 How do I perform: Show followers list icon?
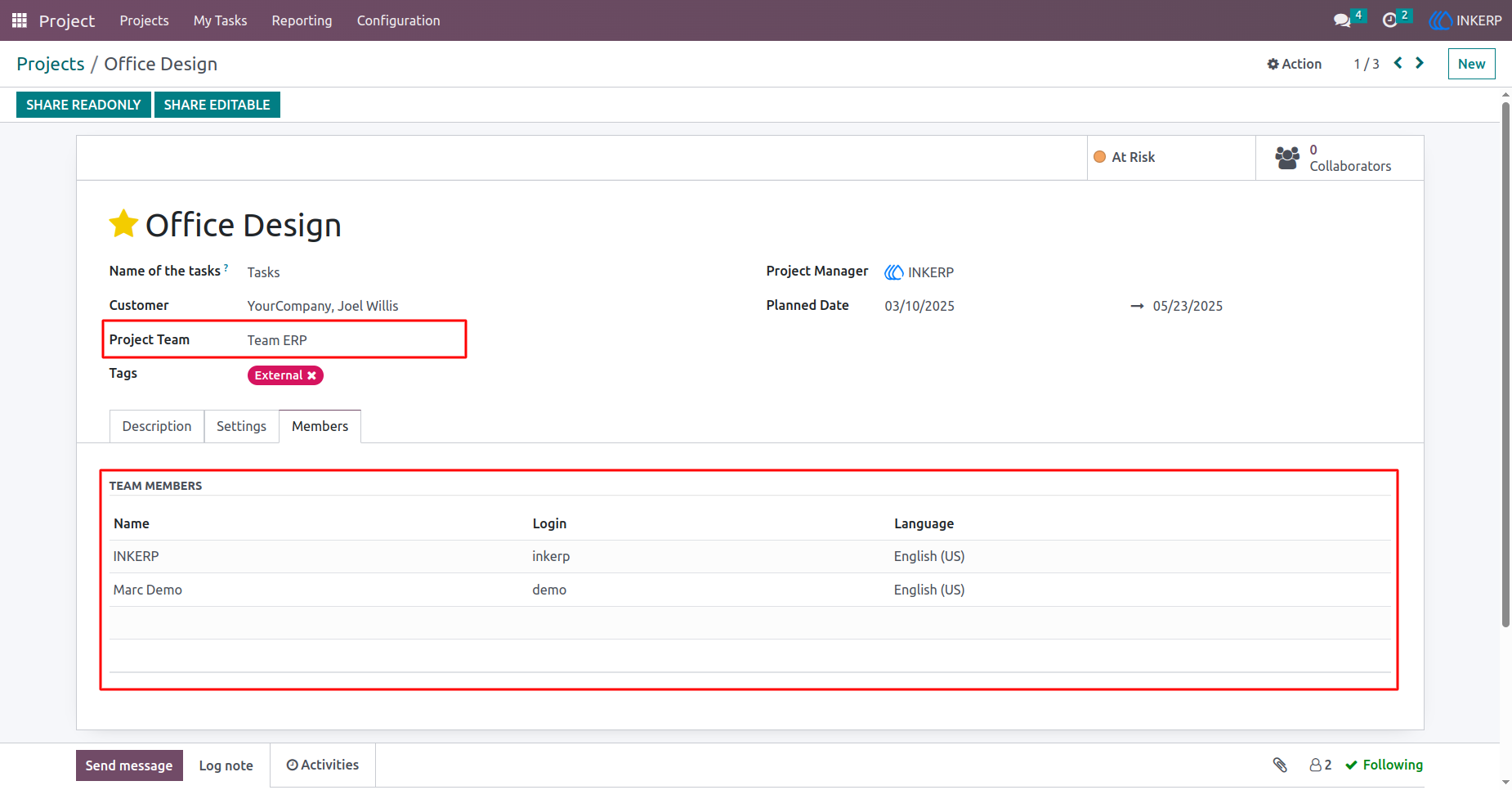tap(1320, 765)
